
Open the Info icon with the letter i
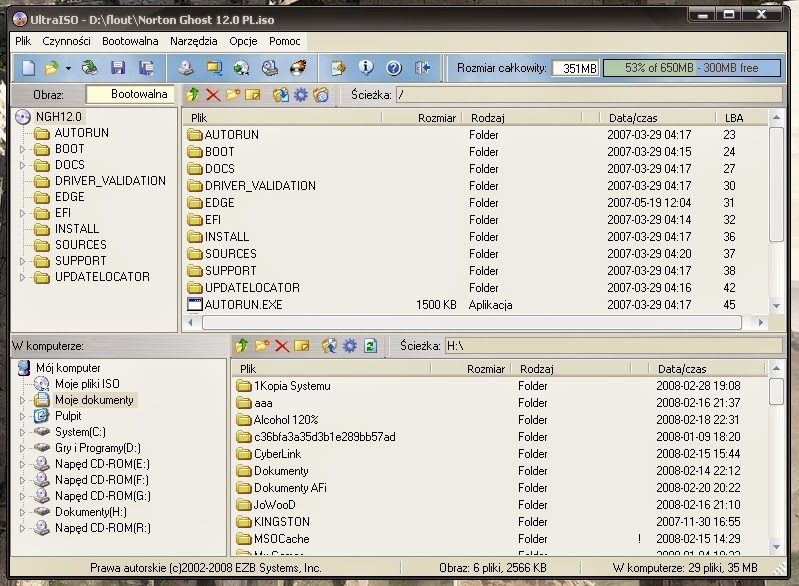click(366, 67)
